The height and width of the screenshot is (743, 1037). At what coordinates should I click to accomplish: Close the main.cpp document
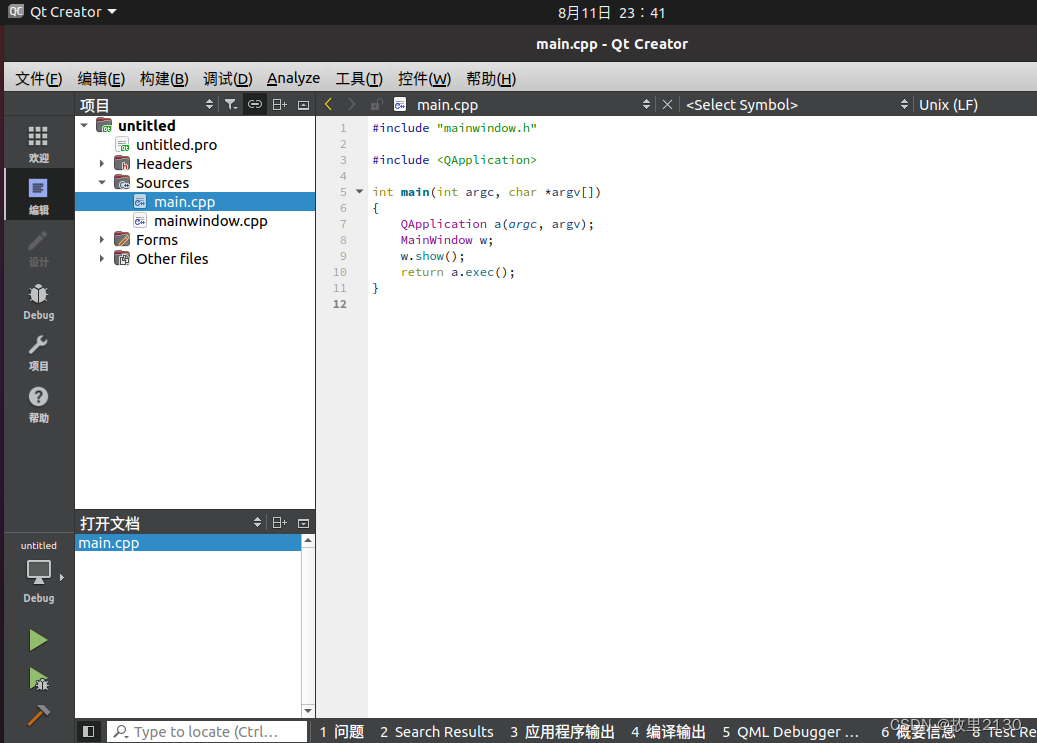[667, 105]
